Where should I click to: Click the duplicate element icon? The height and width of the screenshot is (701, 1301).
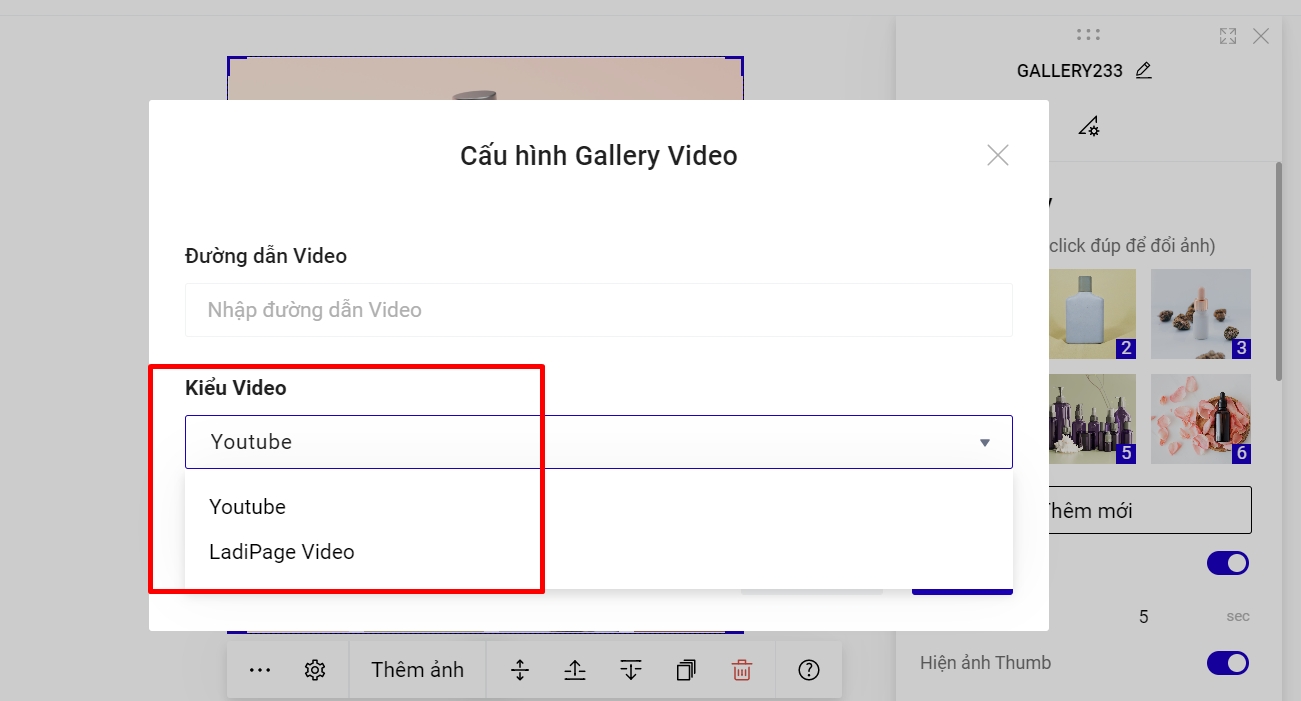coord(686,670)
